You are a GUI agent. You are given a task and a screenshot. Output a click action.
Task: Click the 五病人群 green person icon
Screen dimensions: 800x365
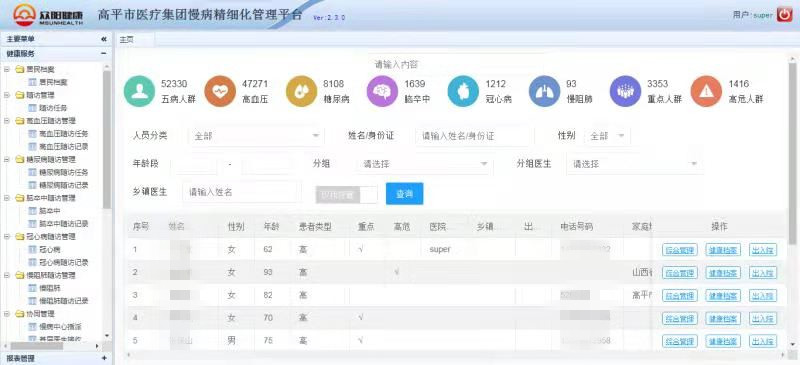point(139,91)
